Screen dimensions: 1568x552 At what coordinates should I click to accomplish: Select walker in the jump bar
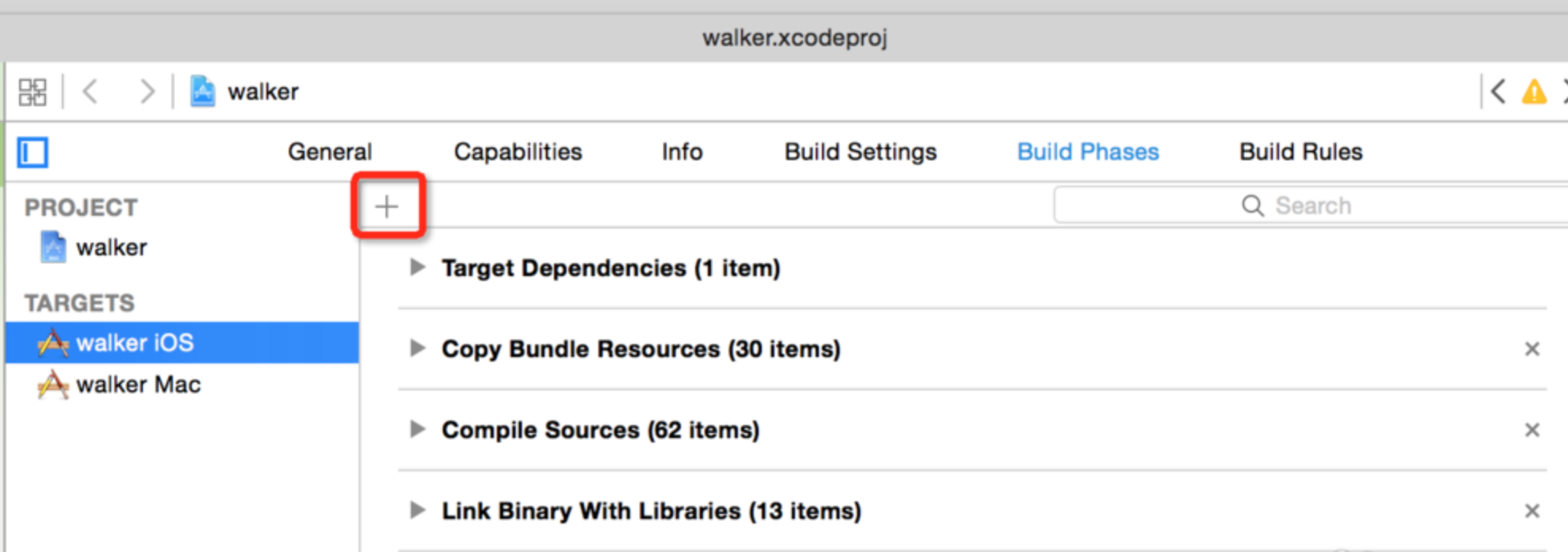[x=263, y=92]
